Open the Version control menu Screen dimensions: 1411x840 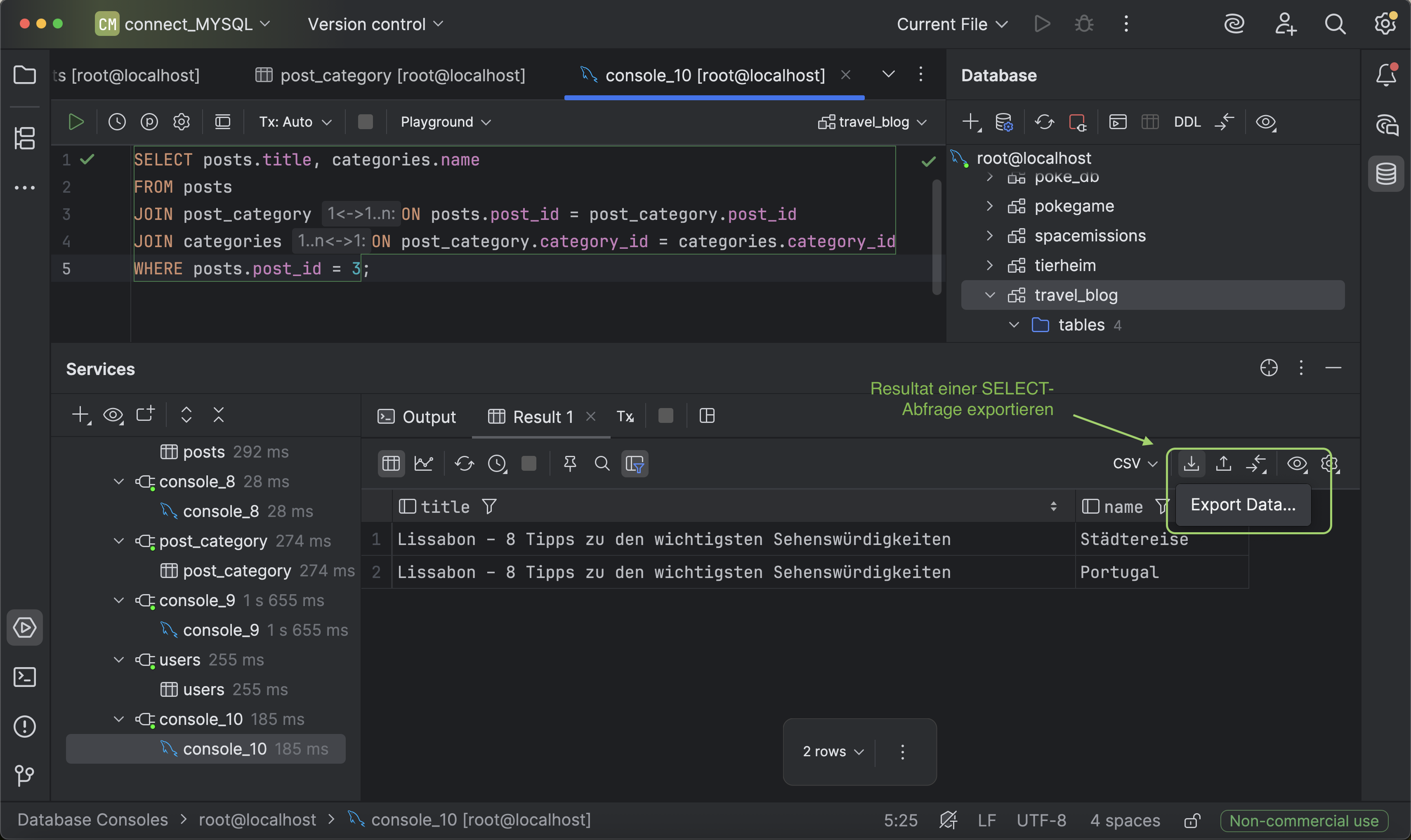[x=375, y=24]
